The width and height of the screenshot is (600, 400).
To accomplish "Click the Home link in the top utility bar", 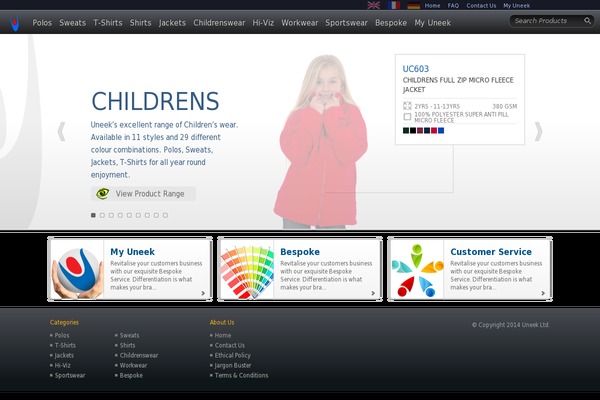I will (432, 6).
